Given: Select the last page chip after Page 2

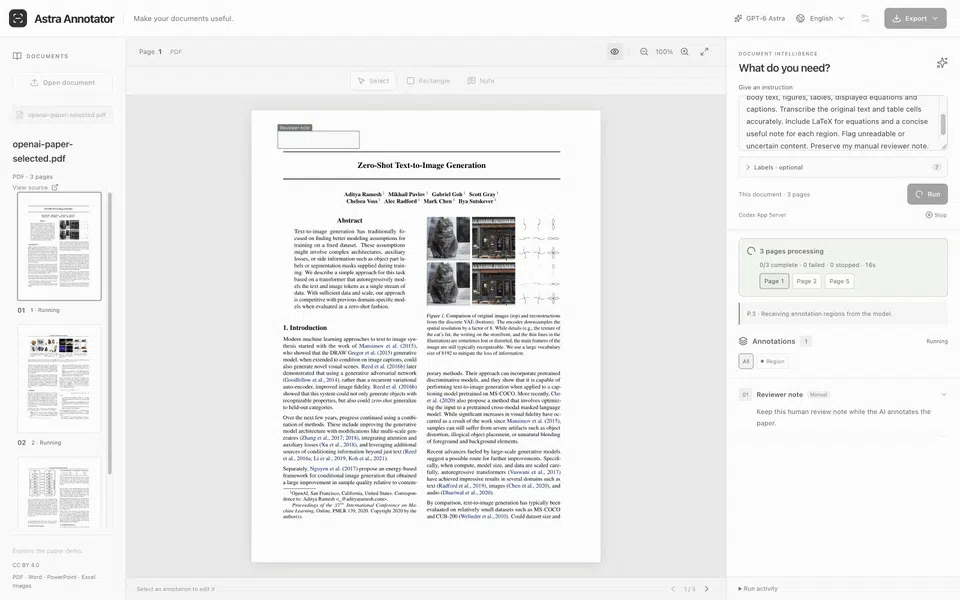Looking at the screenshot, I should point(839,281).
